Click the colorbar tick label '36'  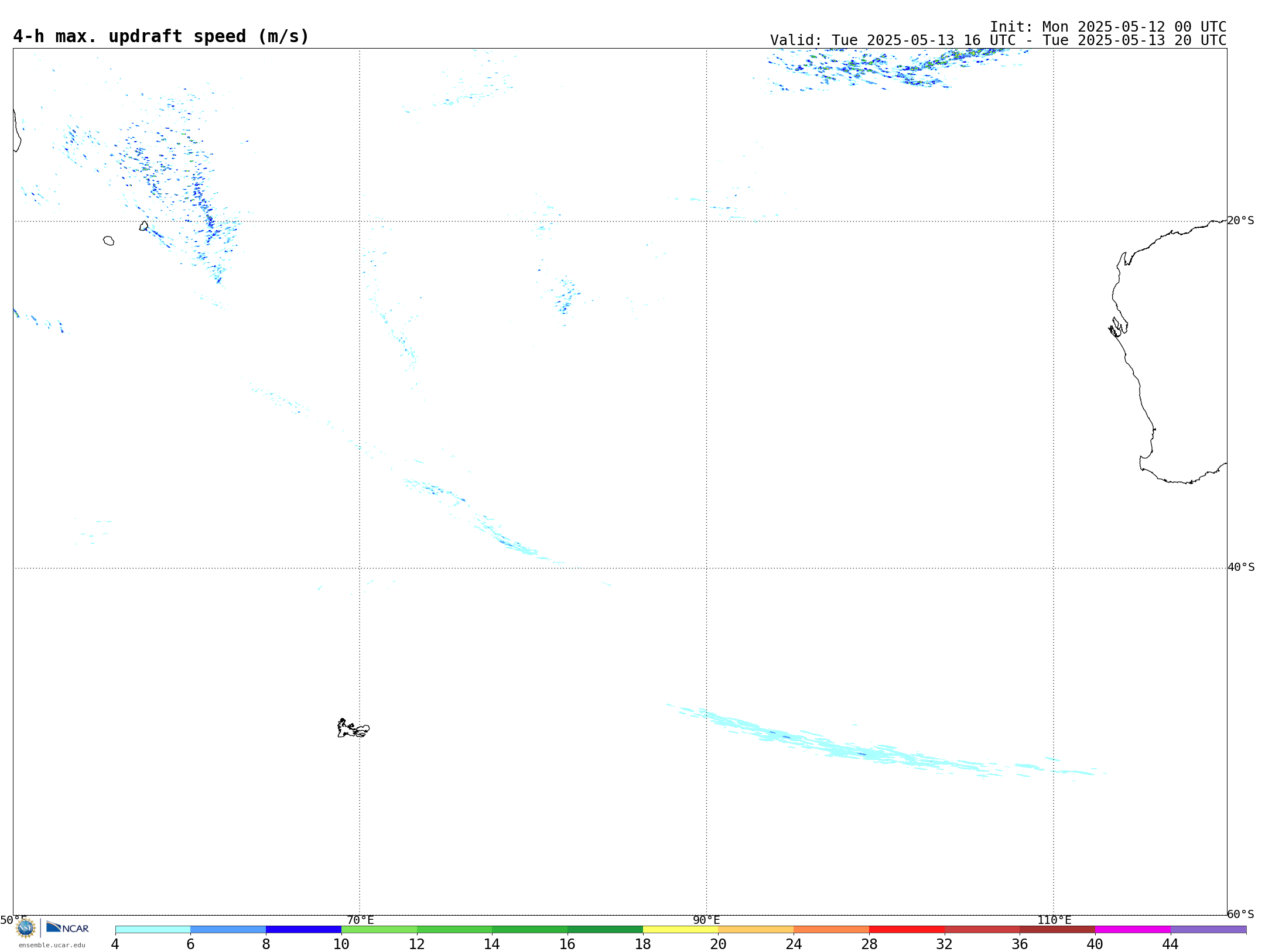pyautogui.click(x=1020, y=944)
